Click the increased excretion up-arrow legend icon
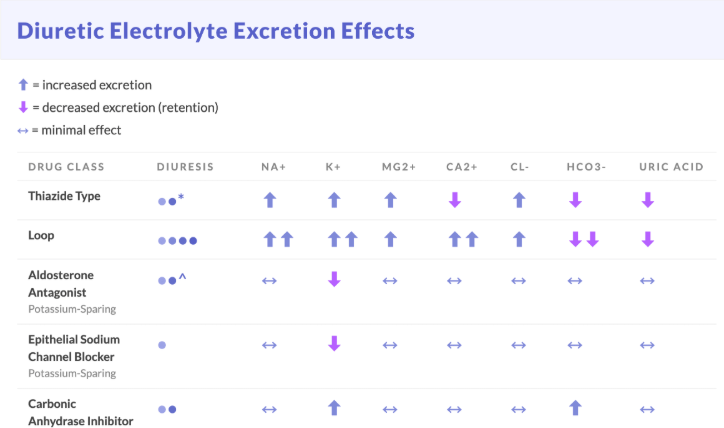This screenshot has width=724, height=428. (24, 85)
